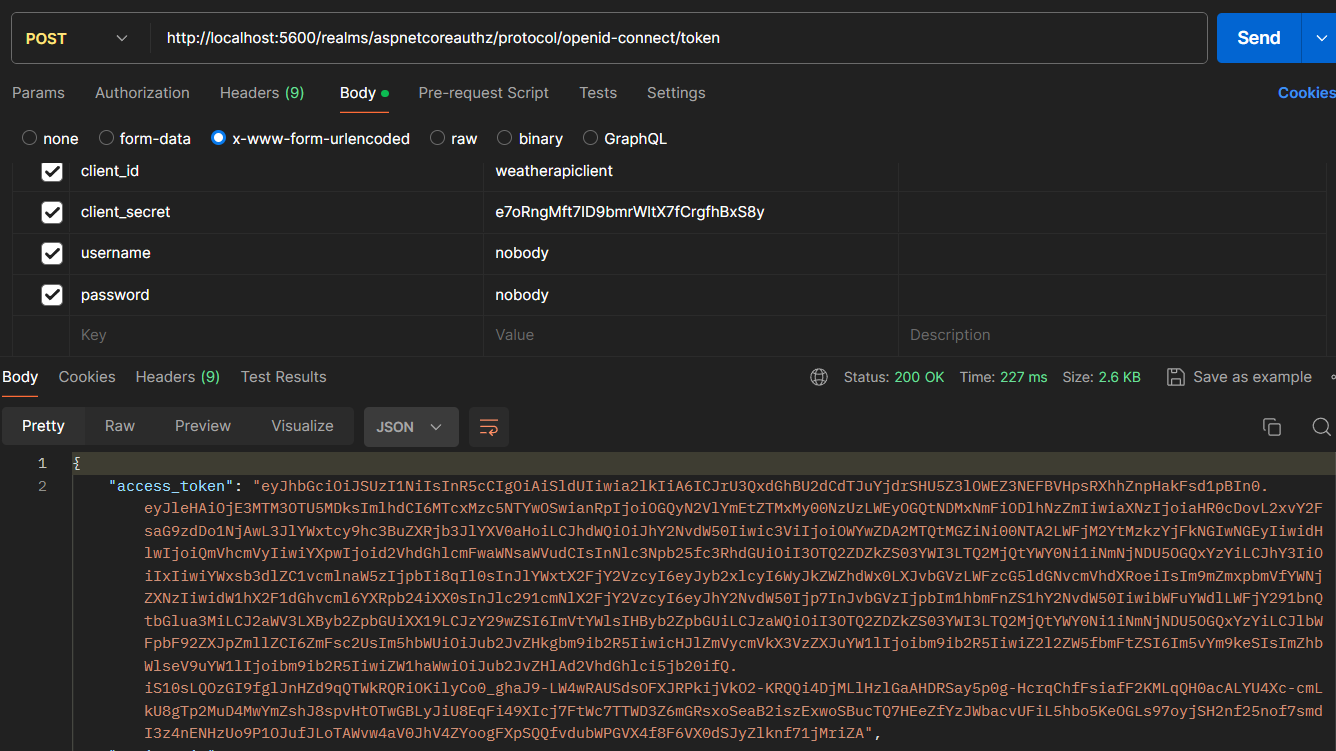Viewport: 1336px width, 751px height.
Task: Select the form-data body type
Action: point(106,138)
